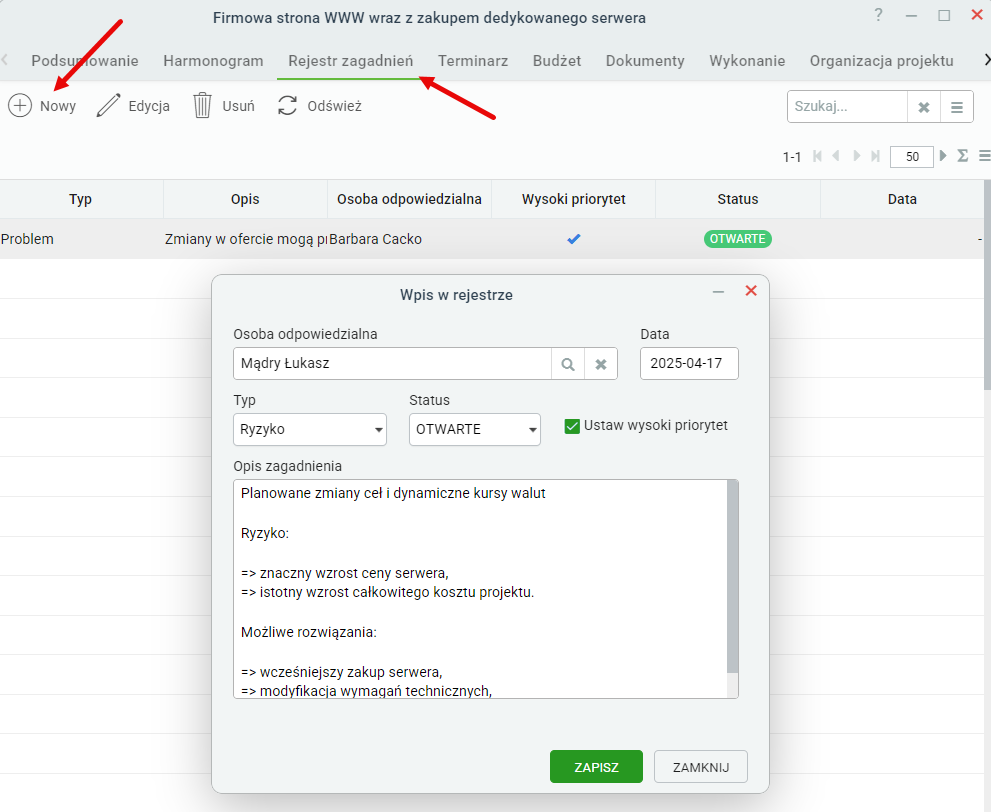Go to the Wykonanie tab
This screenshot has width=991, height=812.
pyautogui.click(x=747, y=61)
